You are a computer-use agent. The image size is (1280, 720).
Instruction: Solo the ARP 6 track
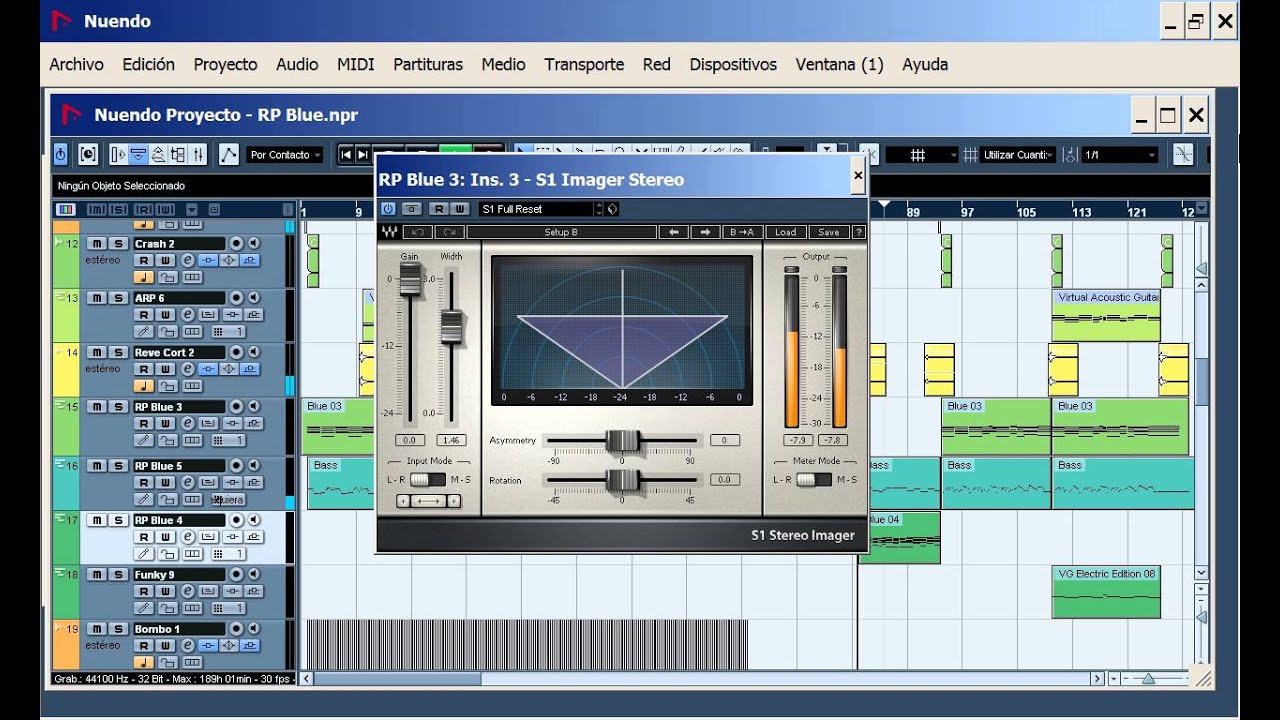[x=118, y=298]
